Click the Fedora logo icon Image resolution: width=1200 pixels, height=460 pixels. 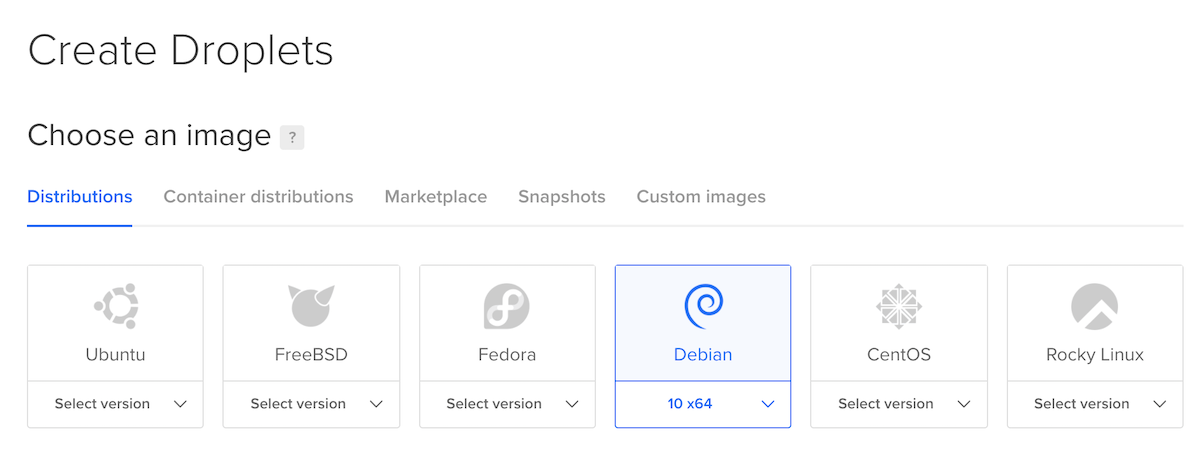(506, 306)
